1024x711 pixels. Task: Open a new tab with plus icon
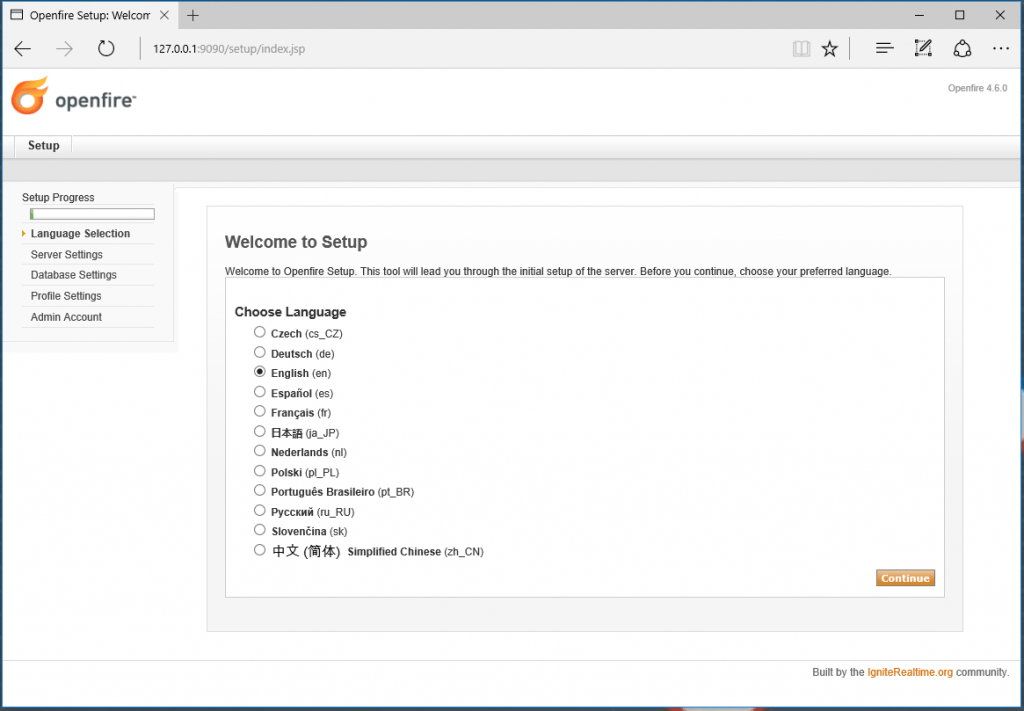pos(193,16)
